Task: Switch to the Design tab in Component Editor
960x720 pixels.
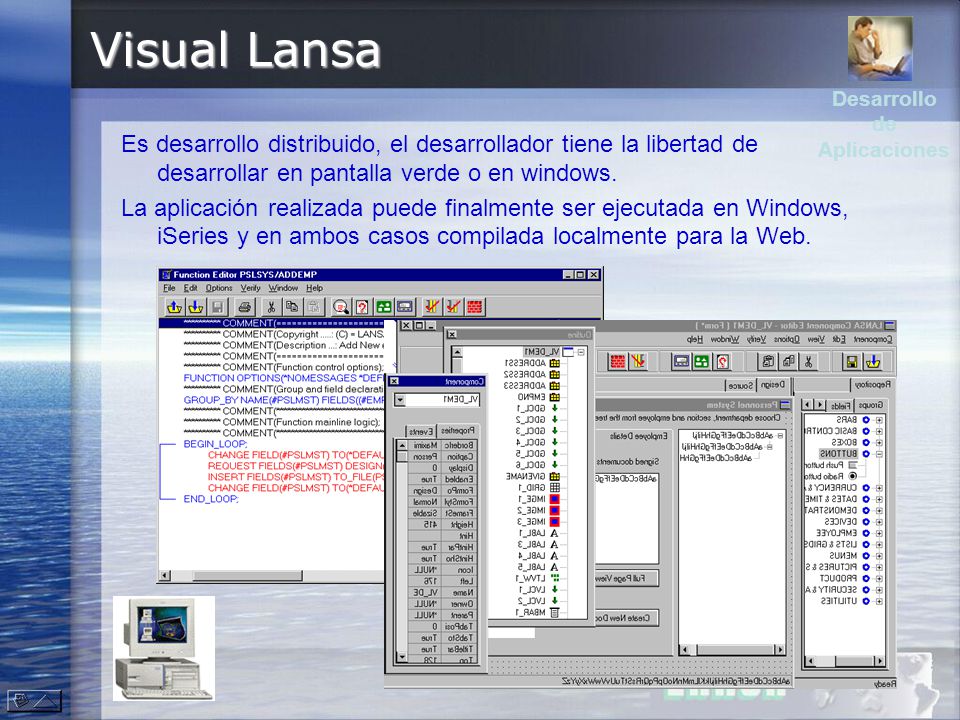Action: point(773,385)
